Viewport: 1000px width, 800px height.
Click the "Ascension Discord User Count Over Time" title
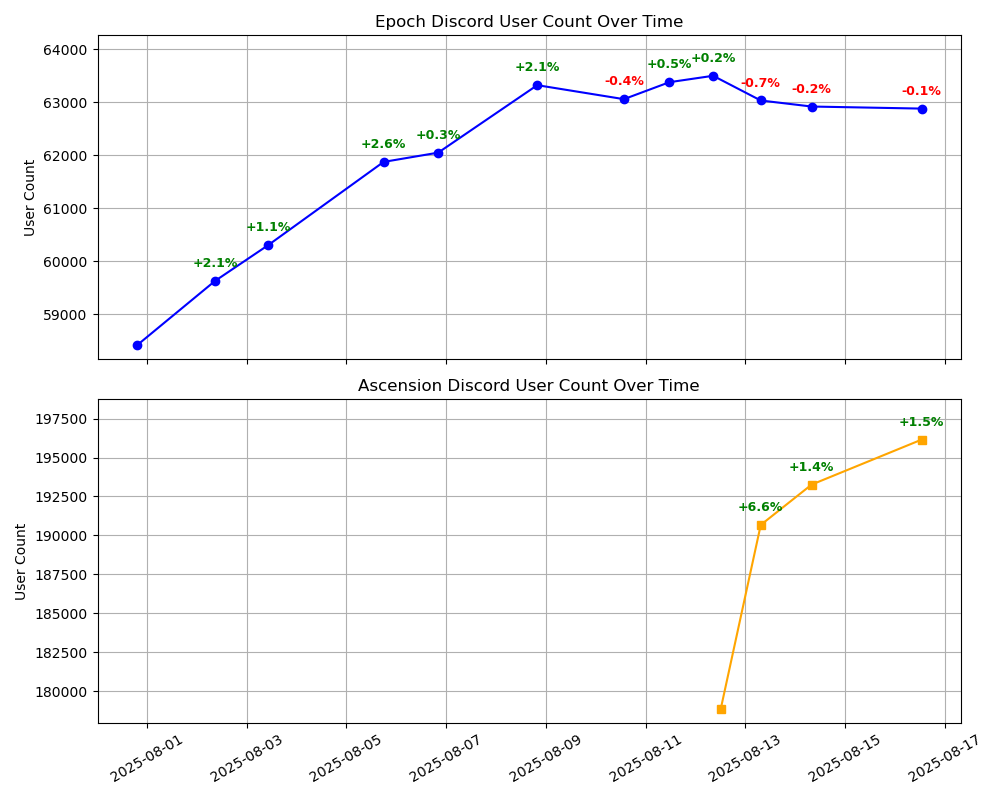point(529,385)
